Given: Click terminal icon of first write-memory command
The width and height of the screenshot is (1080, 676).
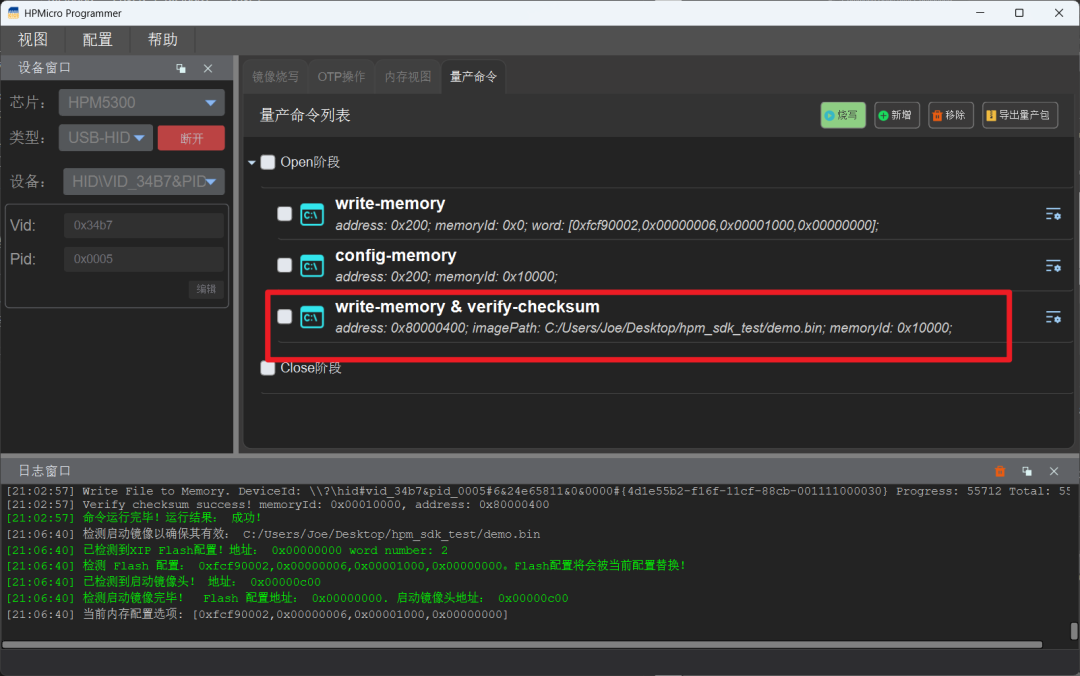Looking at the screenshot, I should (x=312, y=214).
